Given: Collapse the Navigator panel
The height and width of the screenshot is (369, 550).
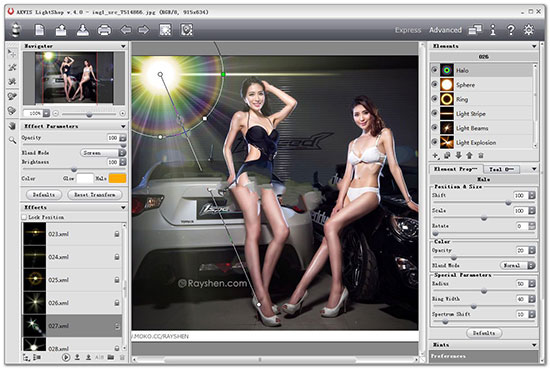Looking at the screenshot, I should click(123, 46).
